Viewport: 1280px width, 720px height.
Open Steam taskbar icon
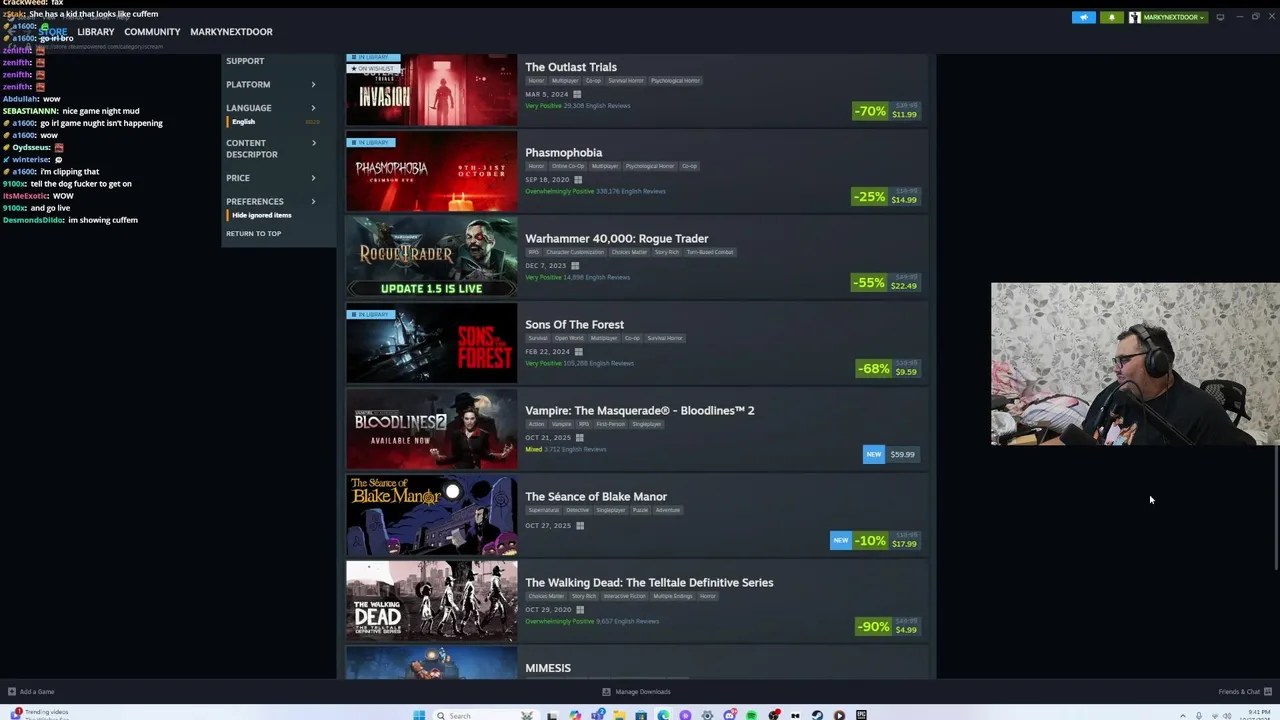(817, 715)
